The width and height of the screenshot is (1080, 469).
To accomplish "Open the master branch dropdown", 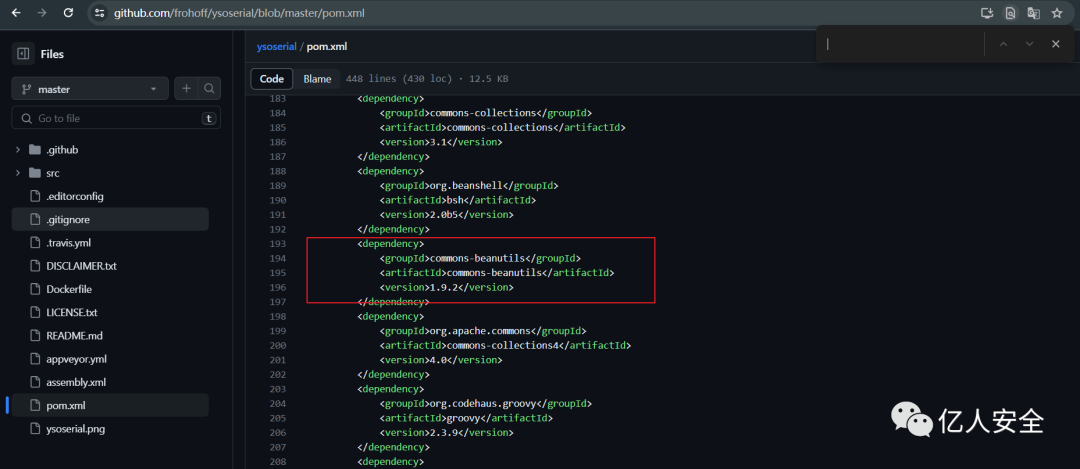I will point(90,89).
